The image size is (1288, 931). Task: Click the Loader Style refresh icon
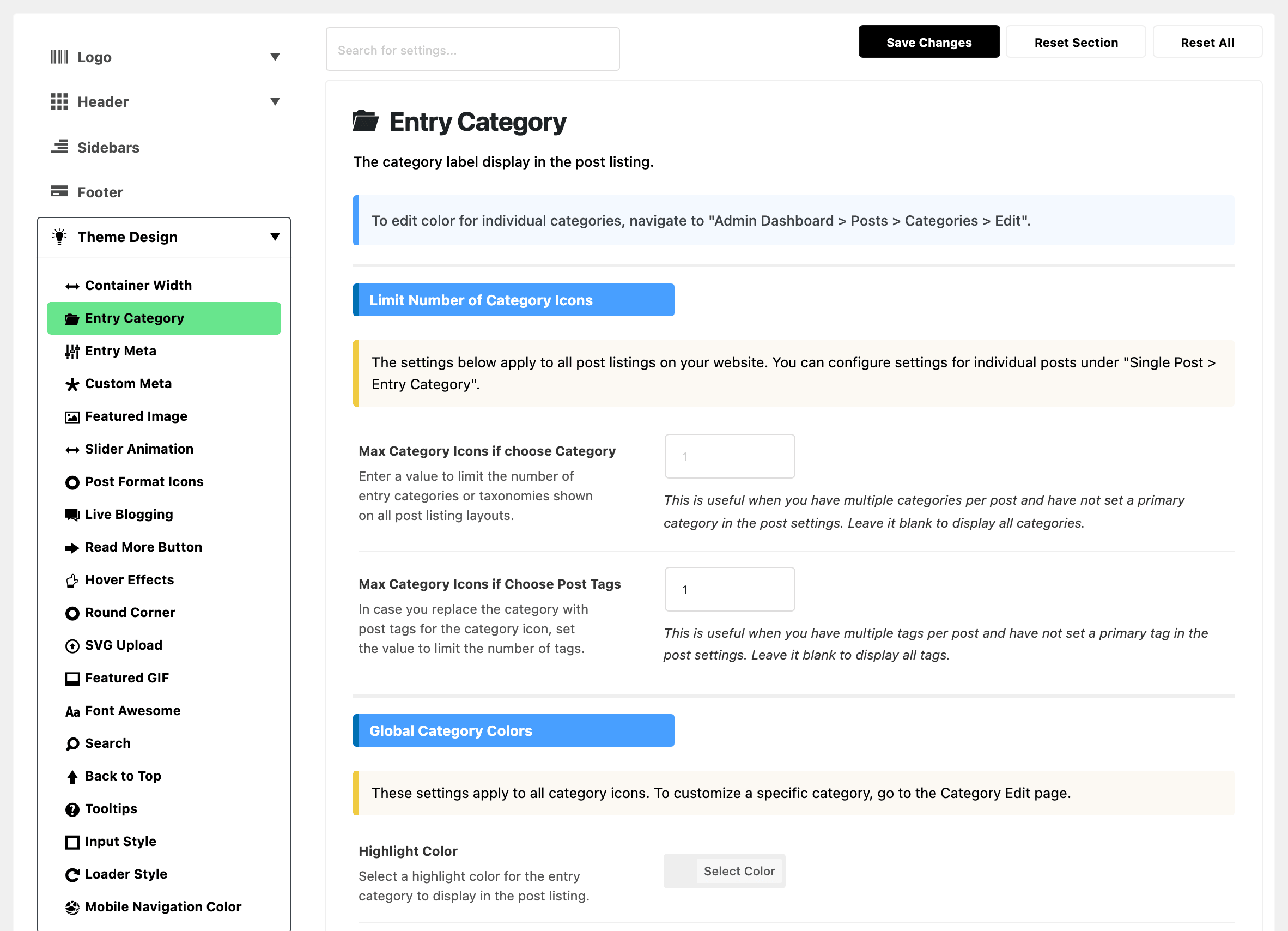72,875
